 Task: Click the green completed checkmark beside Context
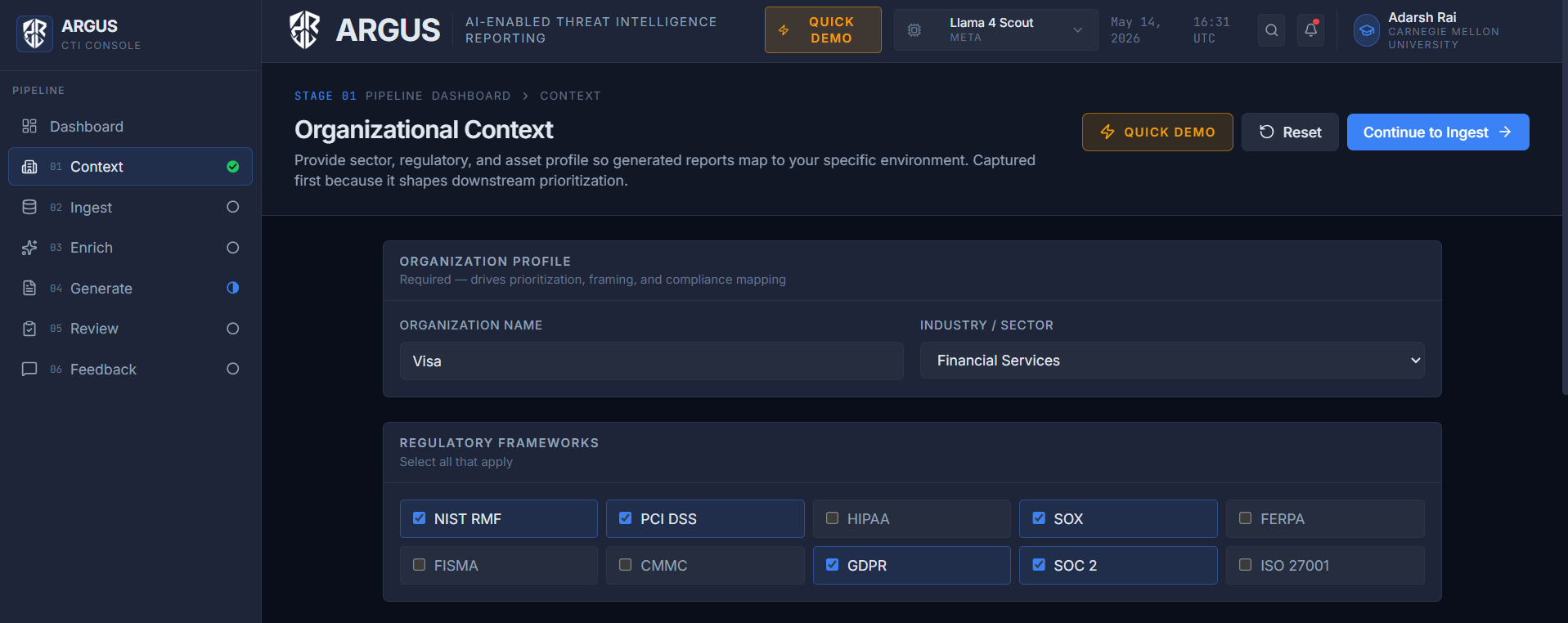pos(233,167)
